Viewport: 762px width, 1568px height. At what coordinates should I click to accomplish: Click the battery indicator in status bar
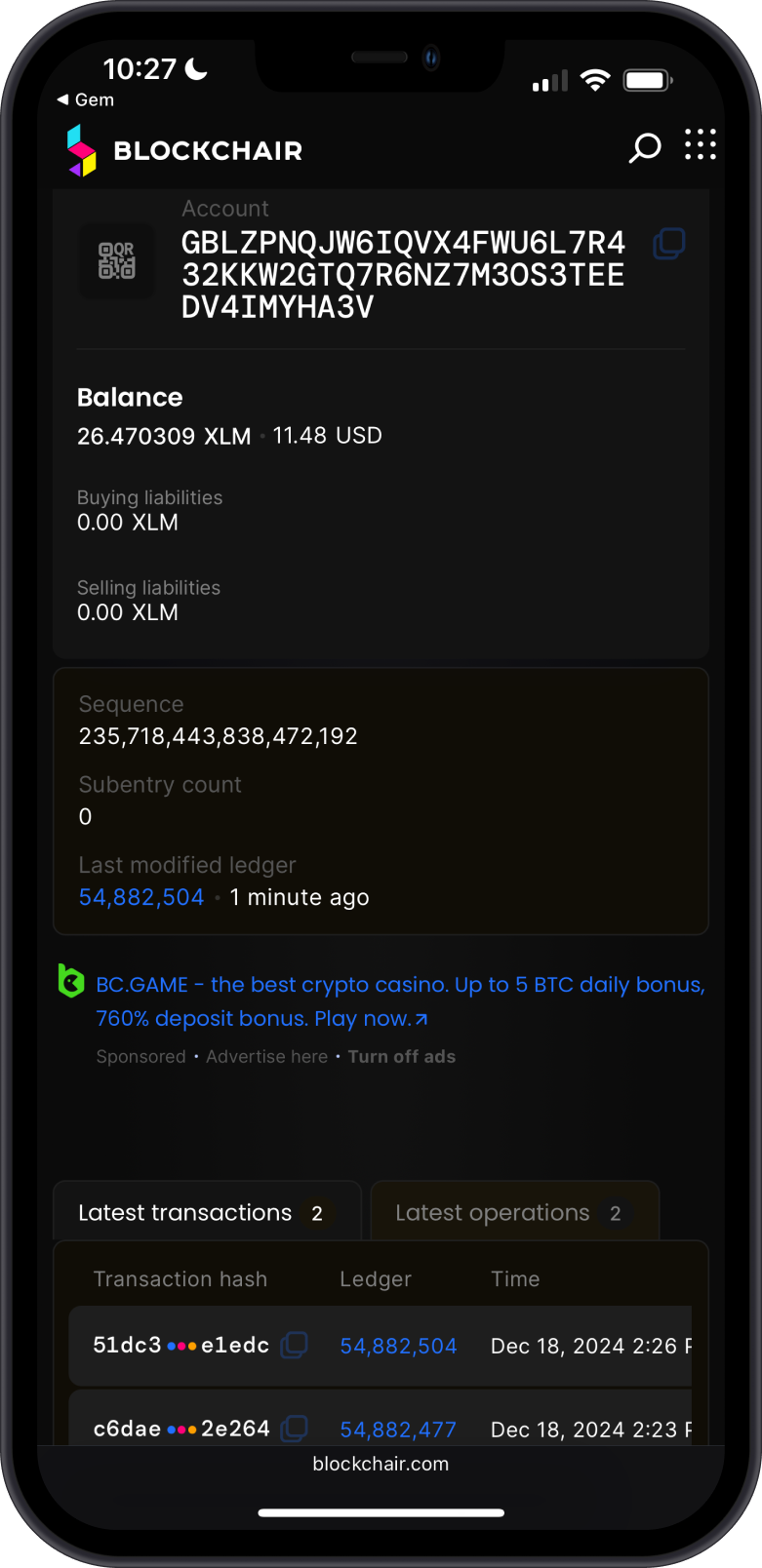pyautogui.click(x=646, y=80)
